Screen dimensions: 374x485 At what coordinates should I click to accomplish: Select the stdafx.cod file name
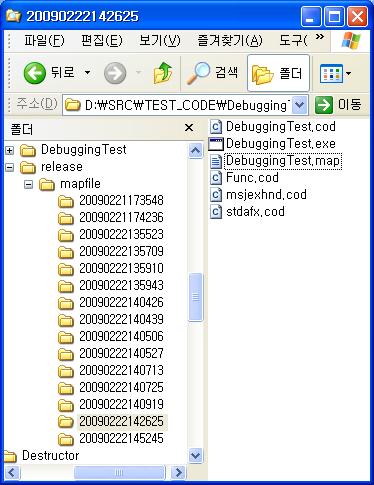pyautogui.click(x=255, y=212)
